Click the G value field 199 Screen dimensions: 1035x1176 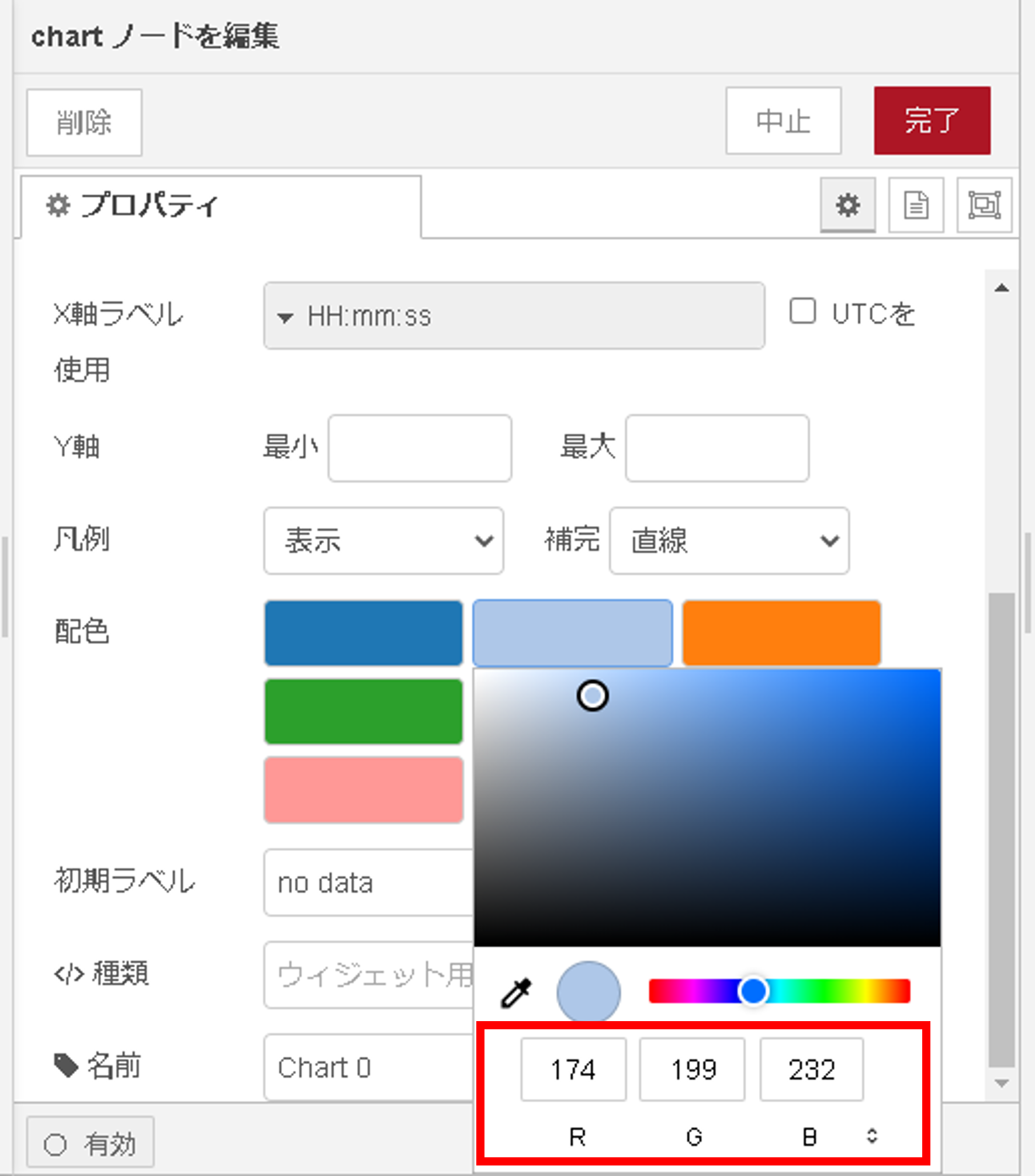pyautogui.click(x=693, y=1069)
